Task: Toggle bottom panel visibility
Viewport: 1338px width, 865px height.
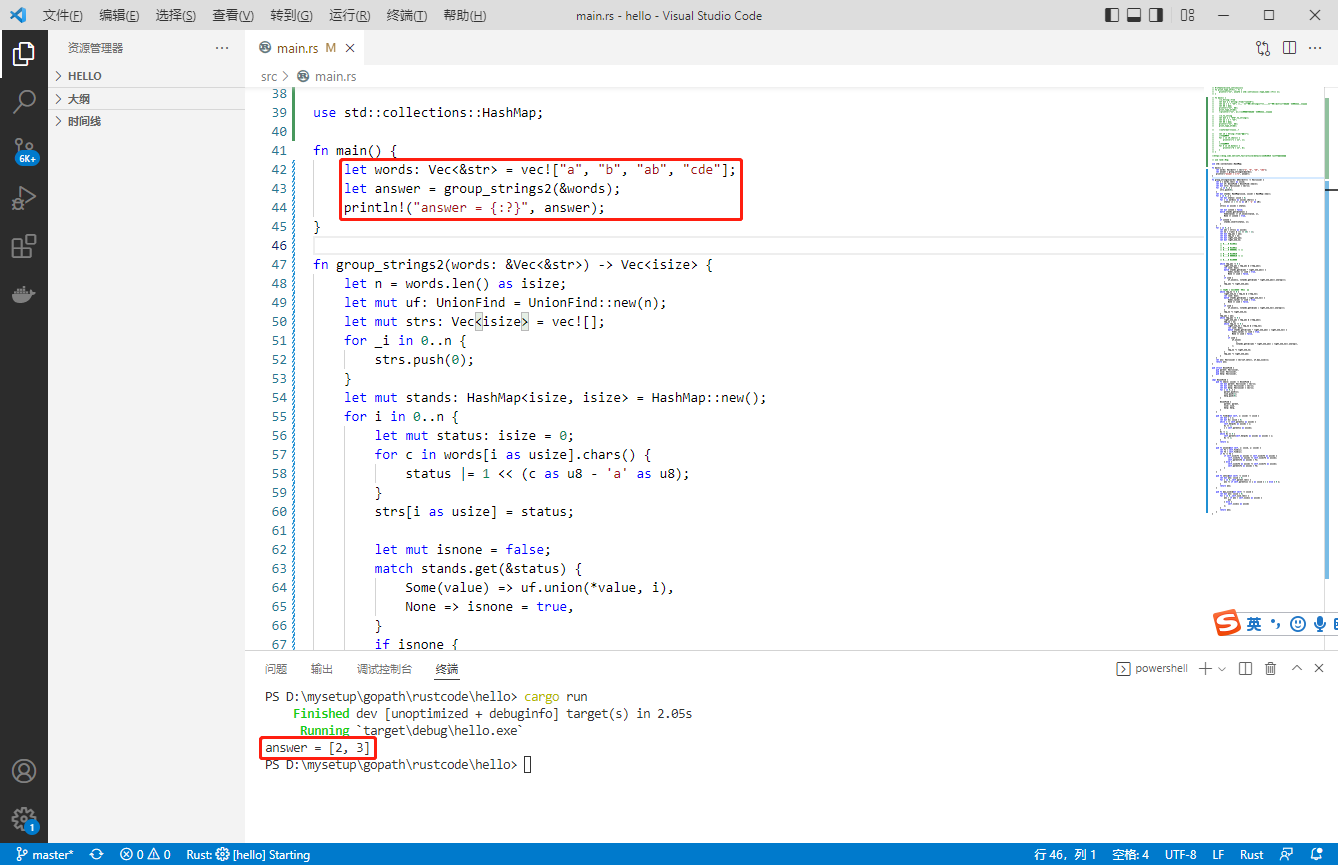Action: (x=1134, y=15)
